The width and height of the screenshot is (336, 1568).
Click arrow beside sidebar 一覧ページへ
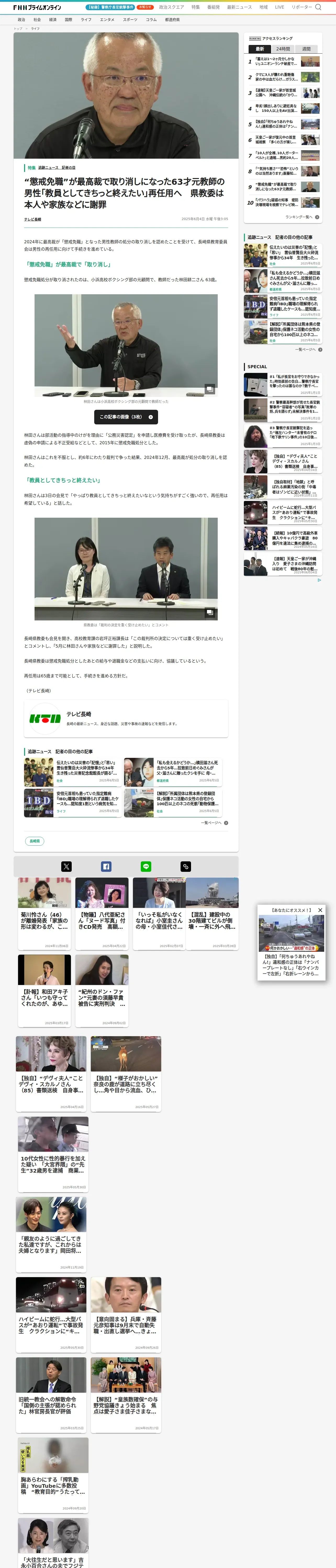320,349
